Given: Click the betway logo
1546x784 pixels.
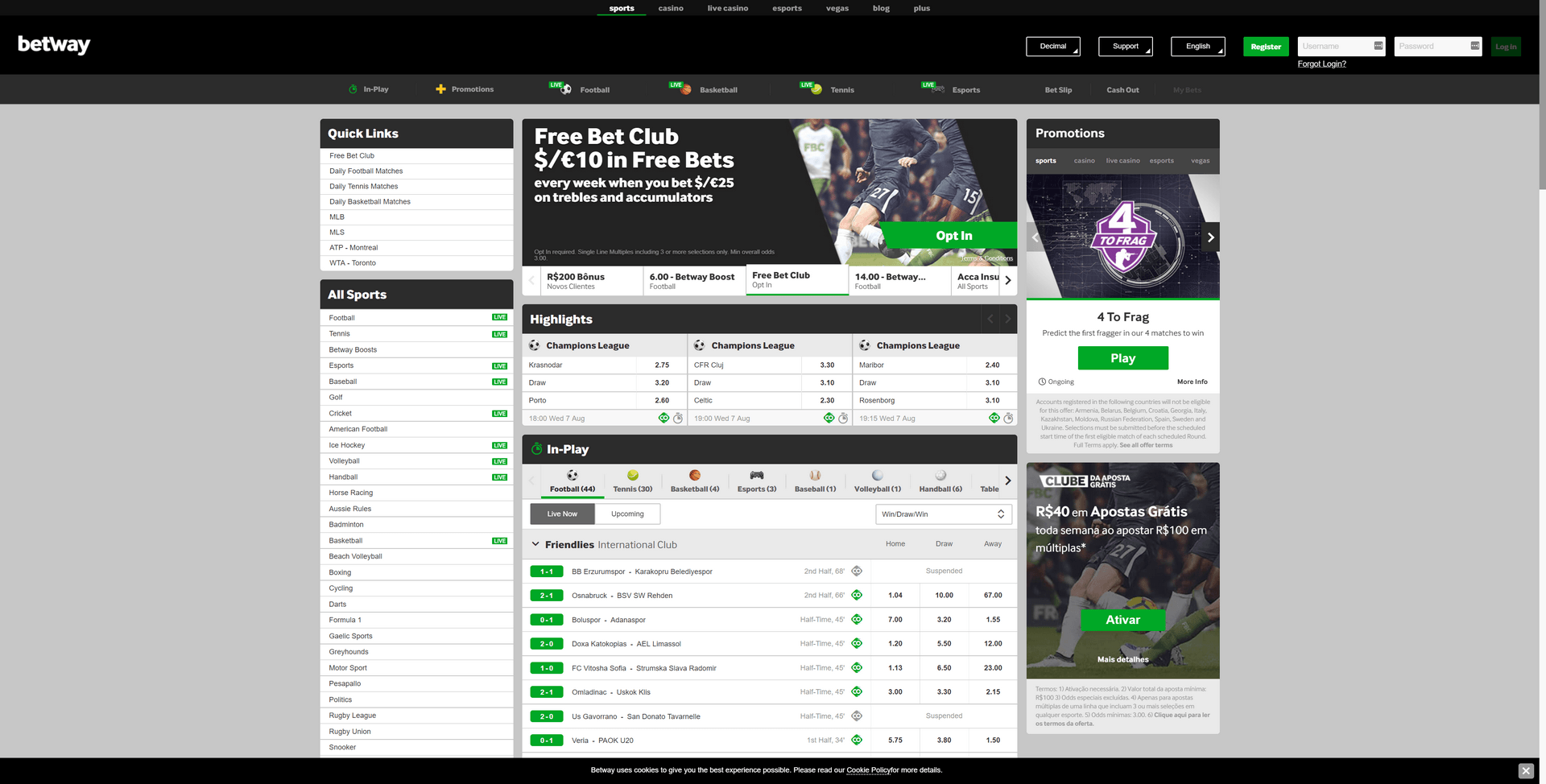Looking at the screenshot, I should click(x=54, y=45).
